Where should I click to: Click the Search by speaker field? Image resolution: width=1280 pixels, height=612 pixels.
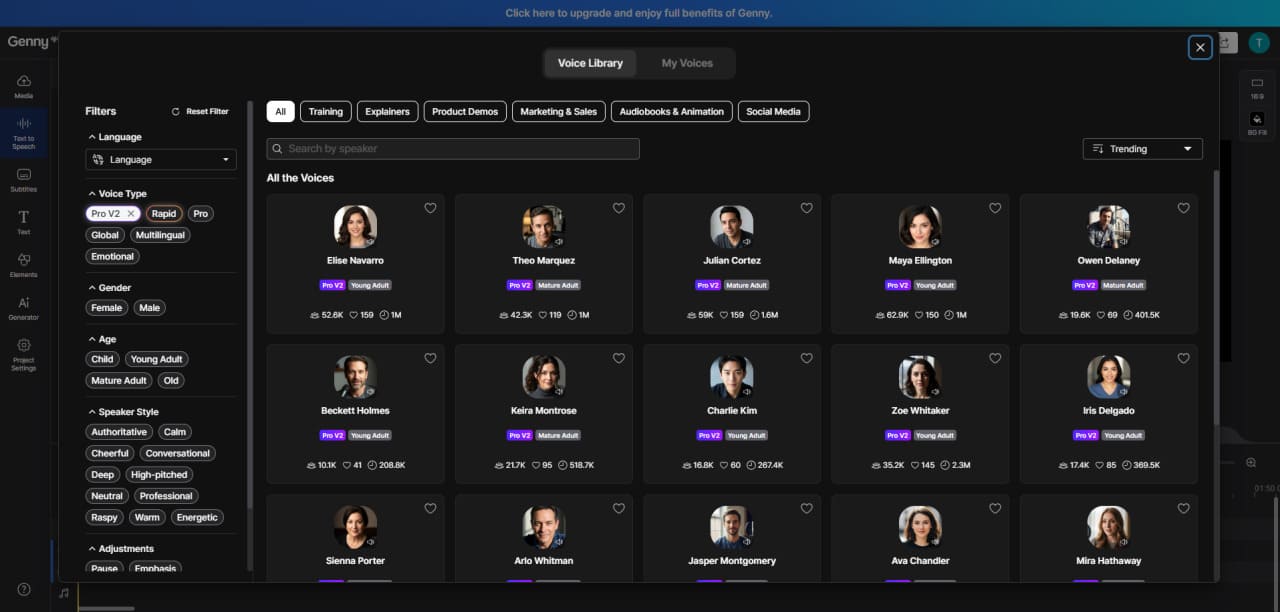click(x=453, y=149)
